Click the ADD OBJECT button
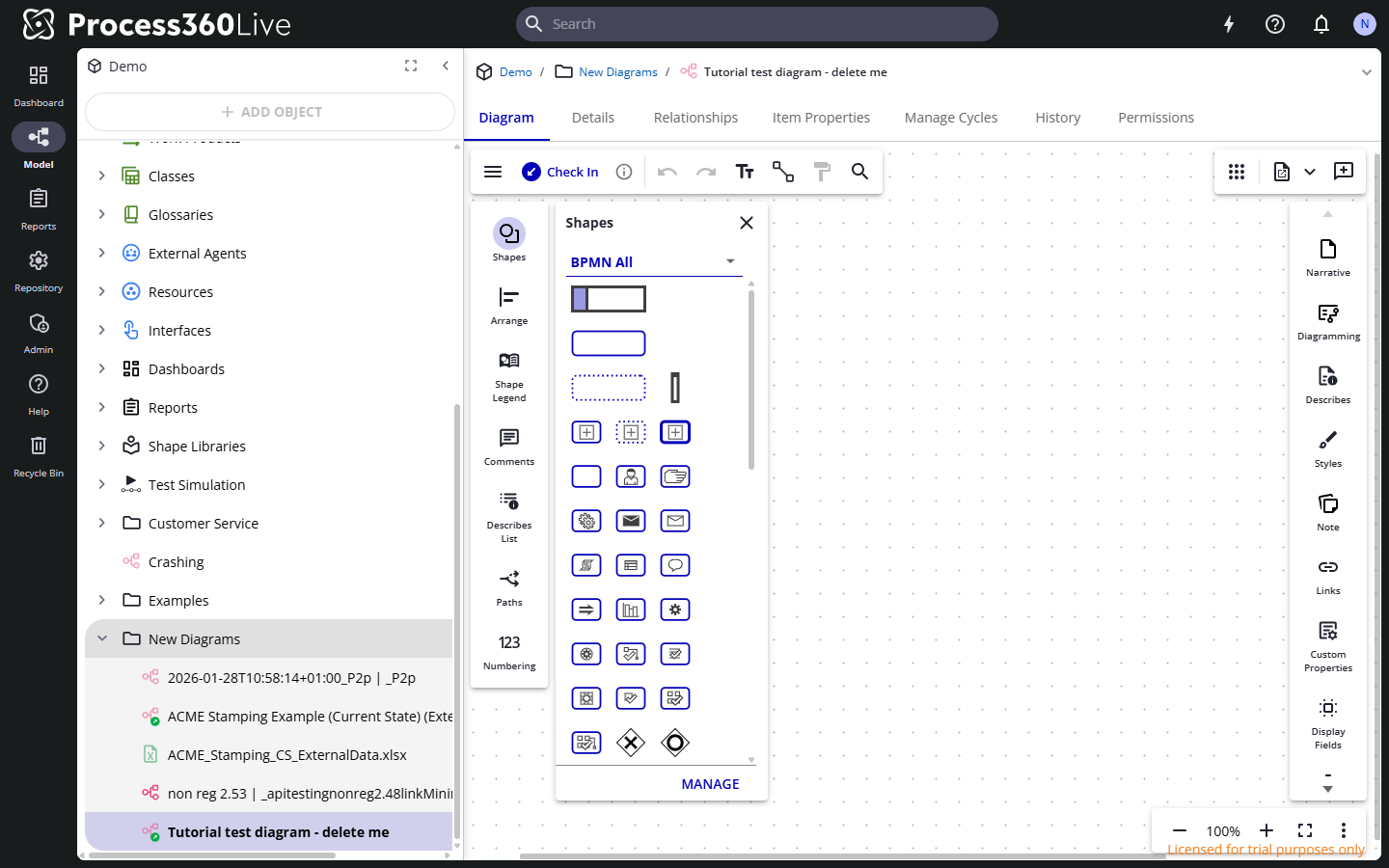1389x868 pixels. (270, 112)
